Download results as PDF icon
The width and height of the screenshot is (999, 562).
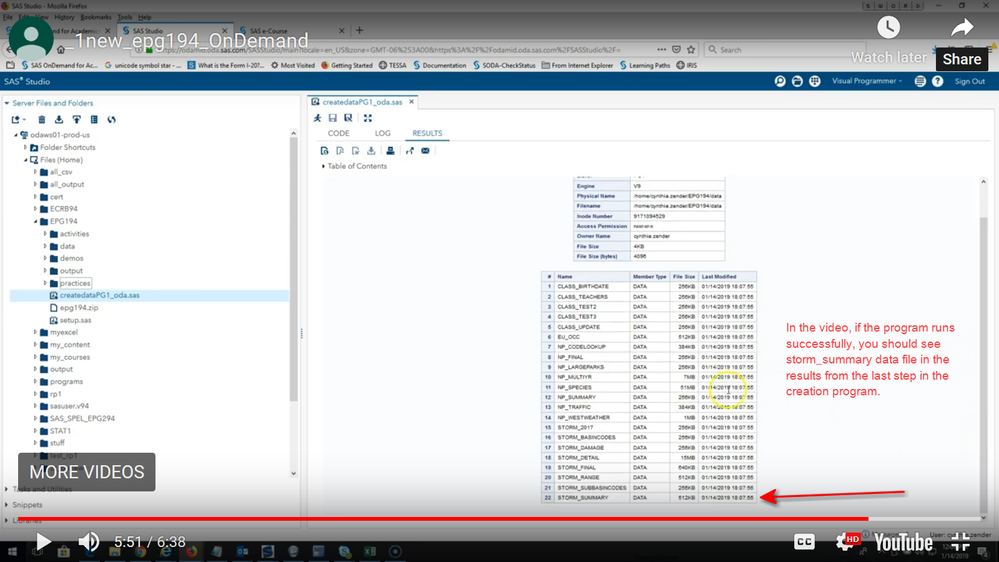pos(340,151)
